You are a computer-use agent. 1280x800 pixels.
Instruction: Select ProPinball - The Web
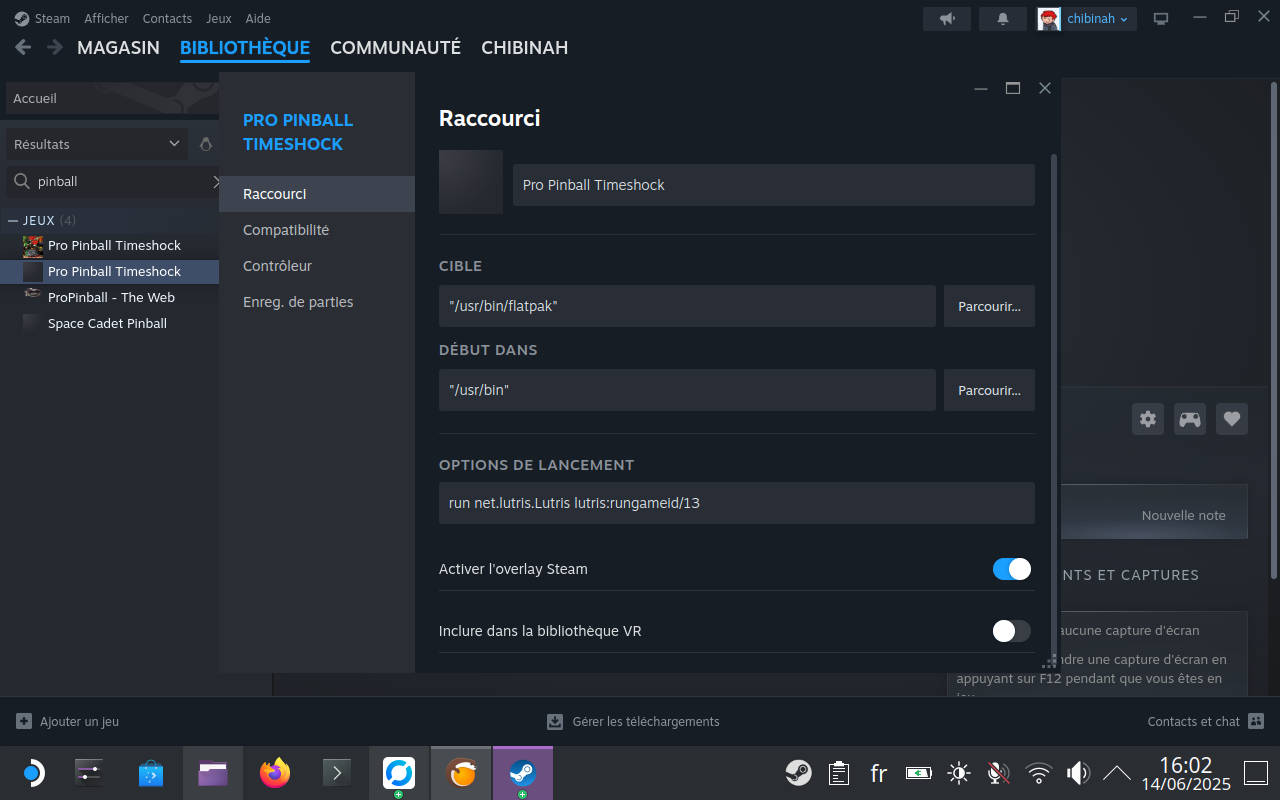click(110, 297)
